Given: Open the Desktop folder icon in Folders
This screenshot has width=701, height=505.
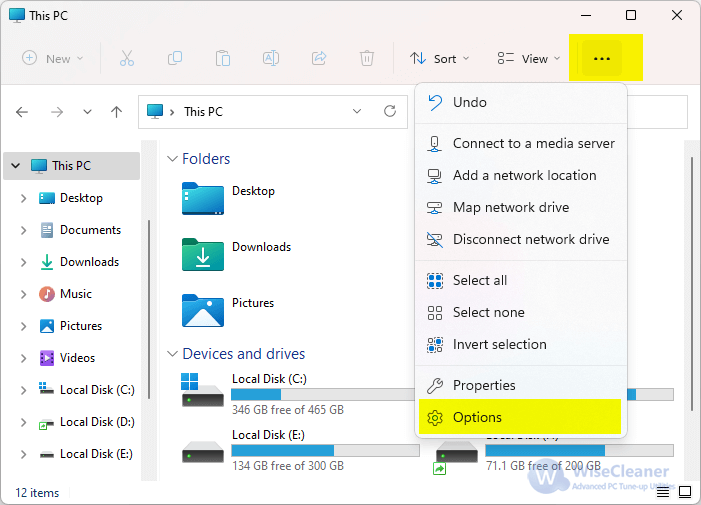Looking at the screenshot, I should click(x=203, y=198).
